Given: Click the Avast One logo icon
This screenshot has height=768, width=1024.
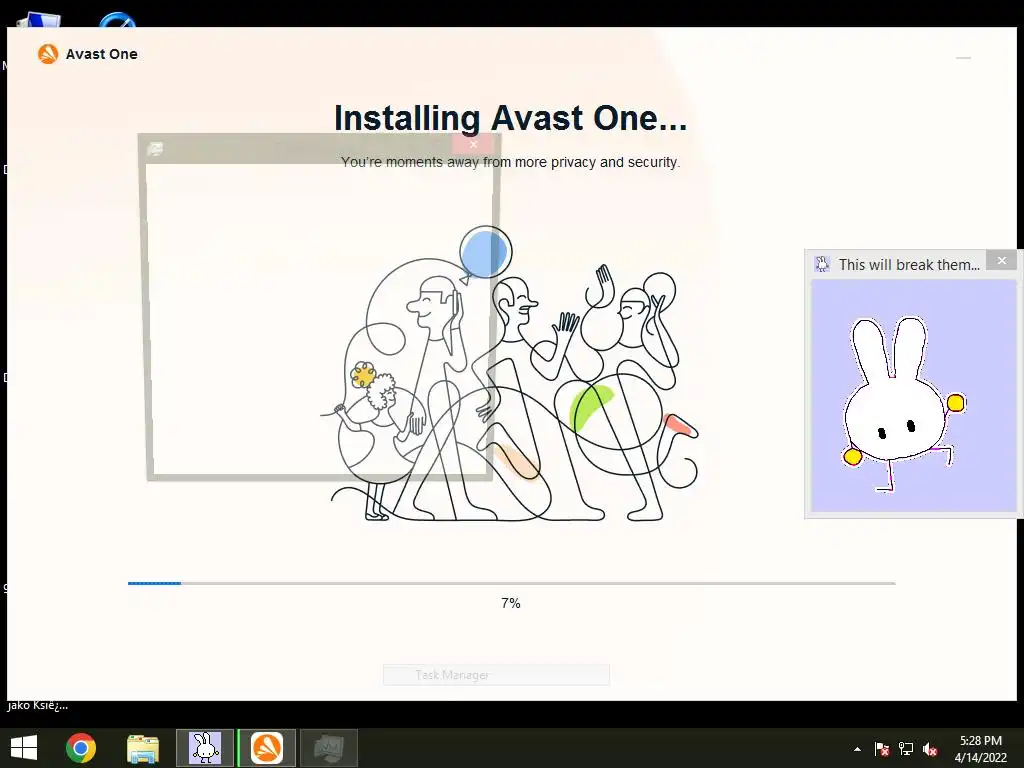Looking at the screenshot, I should click(48, 54).
